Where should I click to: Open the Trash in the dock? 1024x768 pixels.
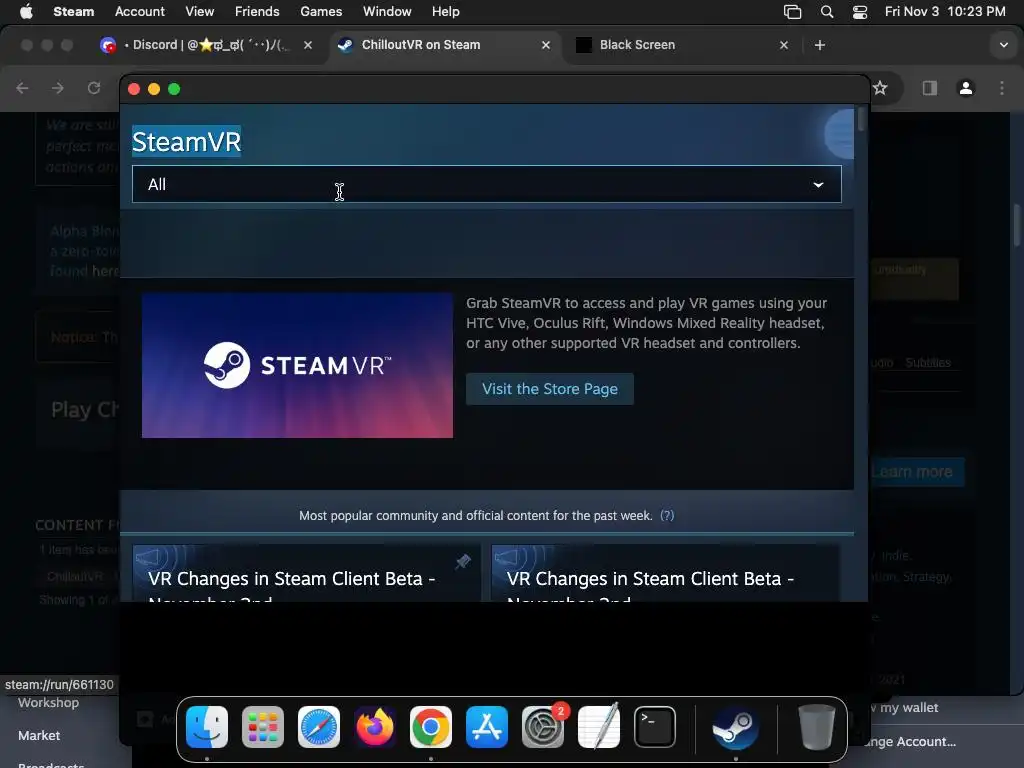[x=816, y=727]
